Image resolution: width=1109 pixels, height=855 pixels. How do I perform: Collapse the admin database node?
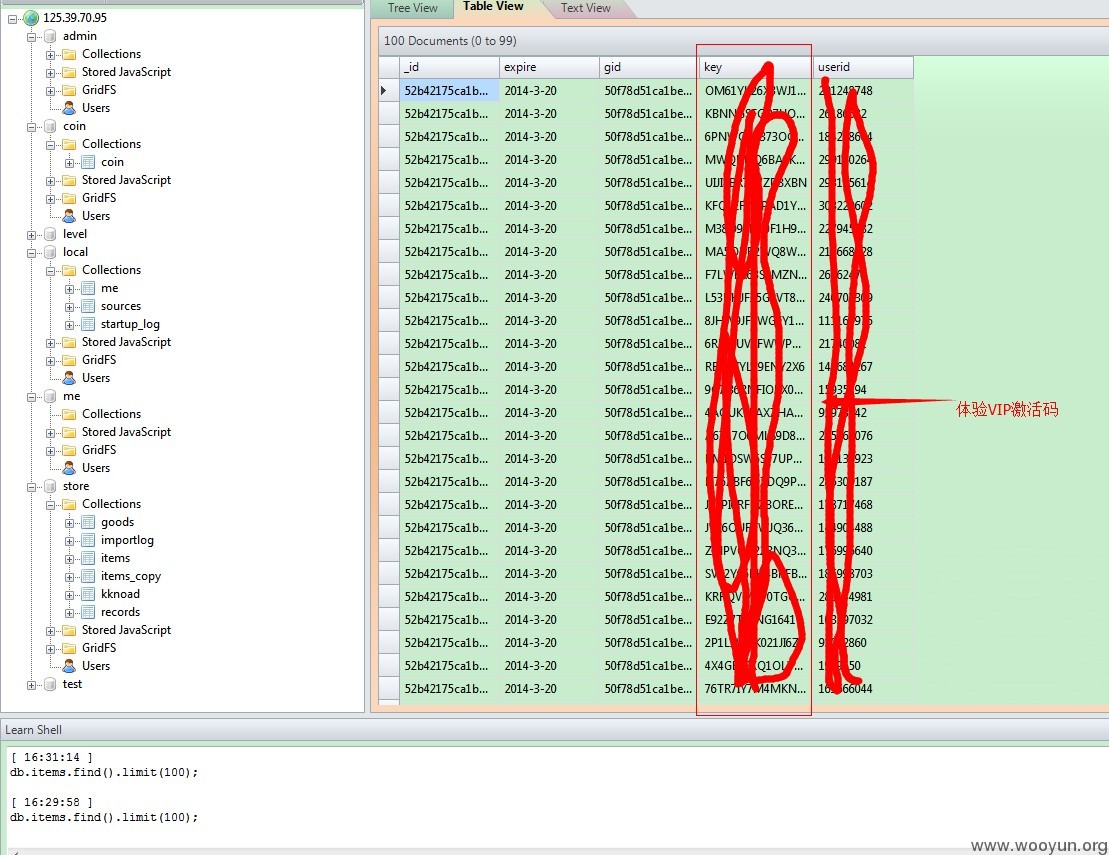pyautogui.click(x=31, y=37)
